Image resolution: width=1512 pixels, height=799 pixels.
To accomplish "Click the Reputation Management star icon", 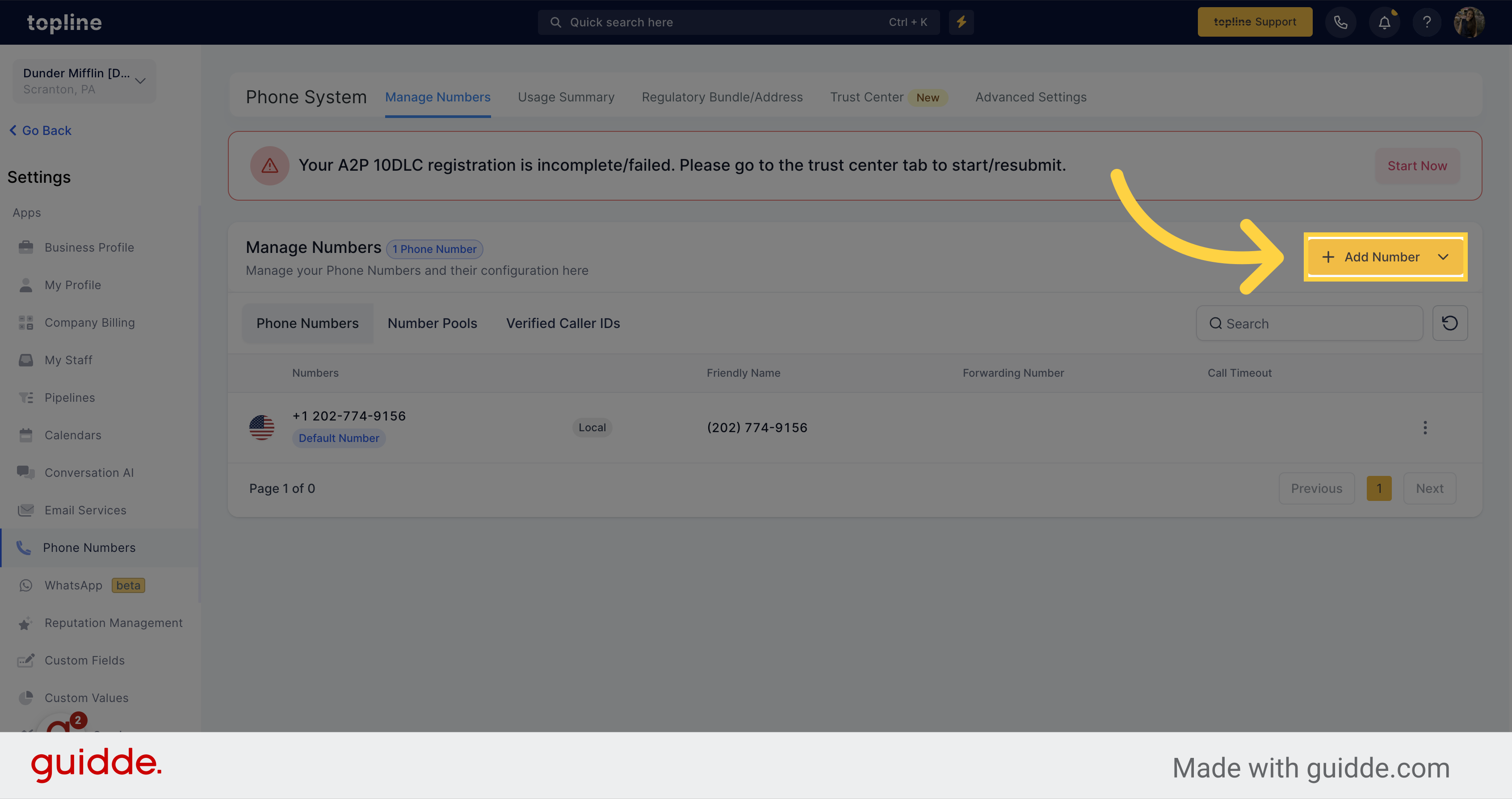I will [26, 623].
